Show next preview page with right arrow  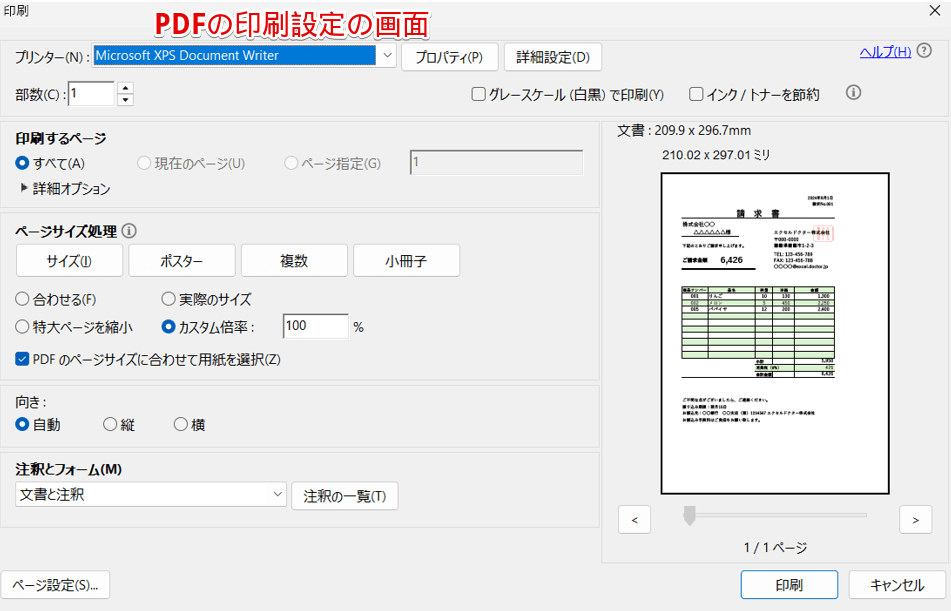[x=916, y=520]
